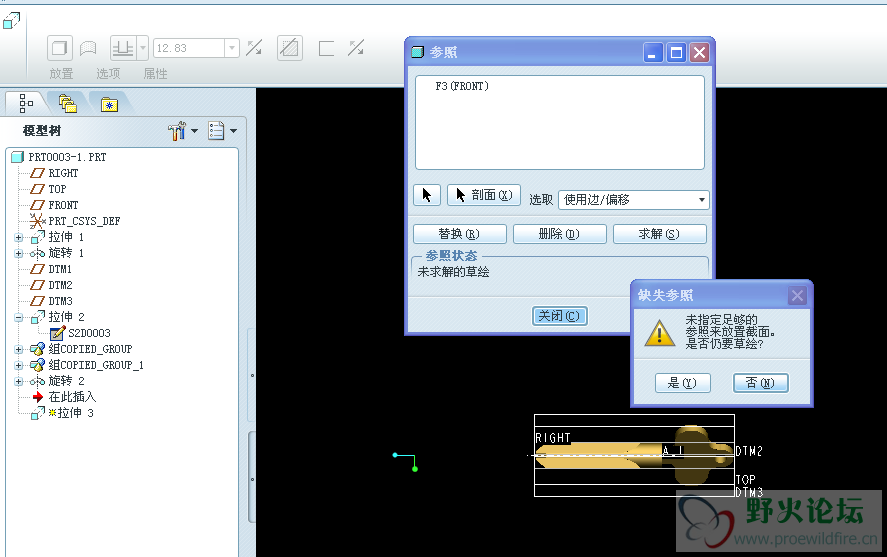Click the 关闭(C) button
887x557 pixels.
tap(559, 316)
